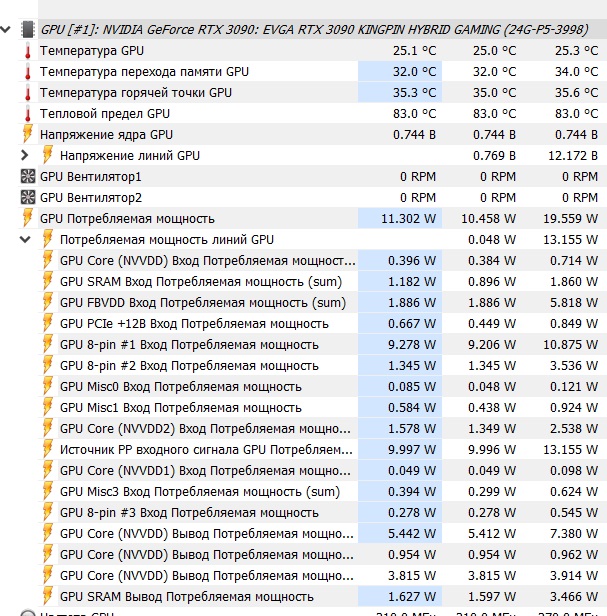Click lightning icon for GPU PCIe +12В row

click(48, 323)
